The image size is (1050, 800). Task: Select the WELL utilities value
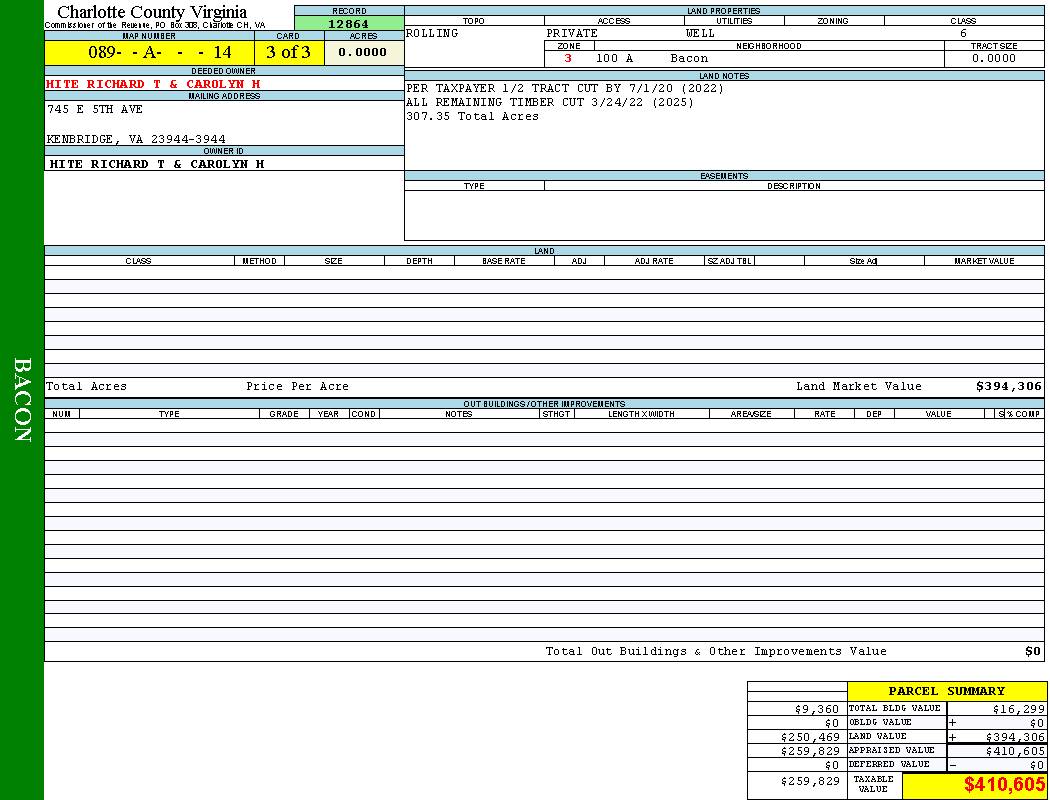click(700, 33)
